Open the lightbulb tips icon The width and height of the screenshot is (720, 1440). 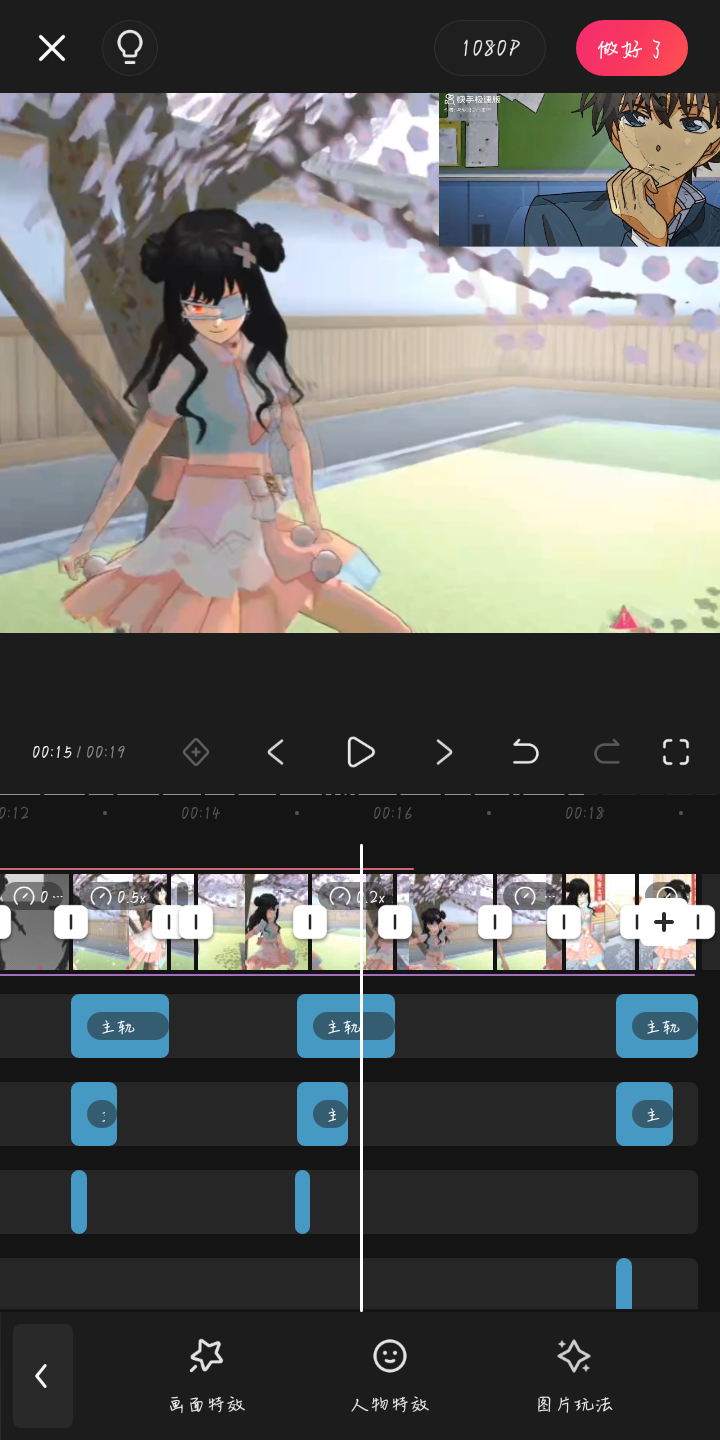pyautogui.click(x=130, y=48)
